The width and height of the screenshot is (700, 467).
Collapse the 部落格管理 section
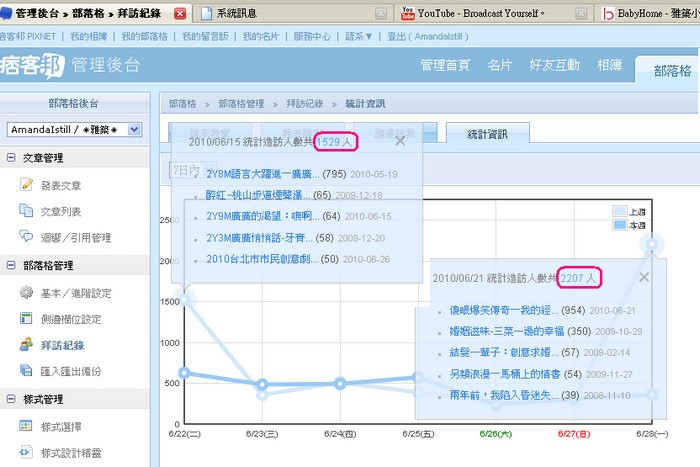click(11, 265)
